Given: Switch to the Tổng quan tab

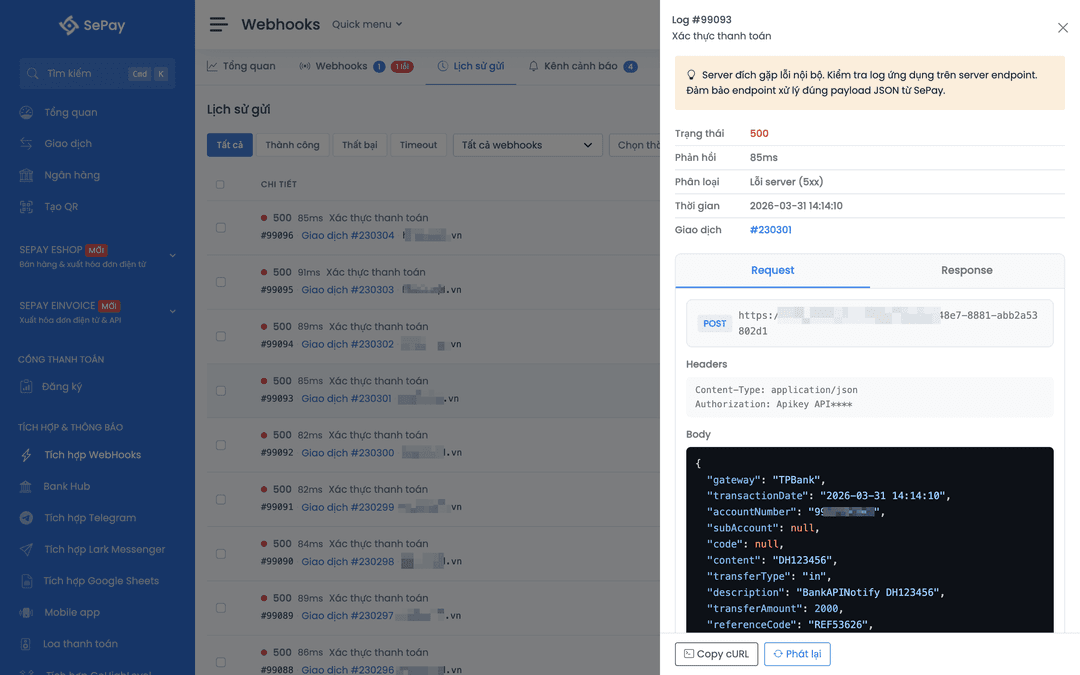Looking at the screenshot, I should click(241, 66).
